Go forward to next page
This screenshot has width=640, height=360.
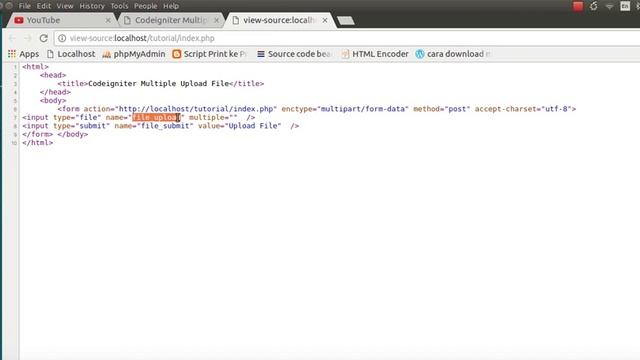tap(28, 38)
